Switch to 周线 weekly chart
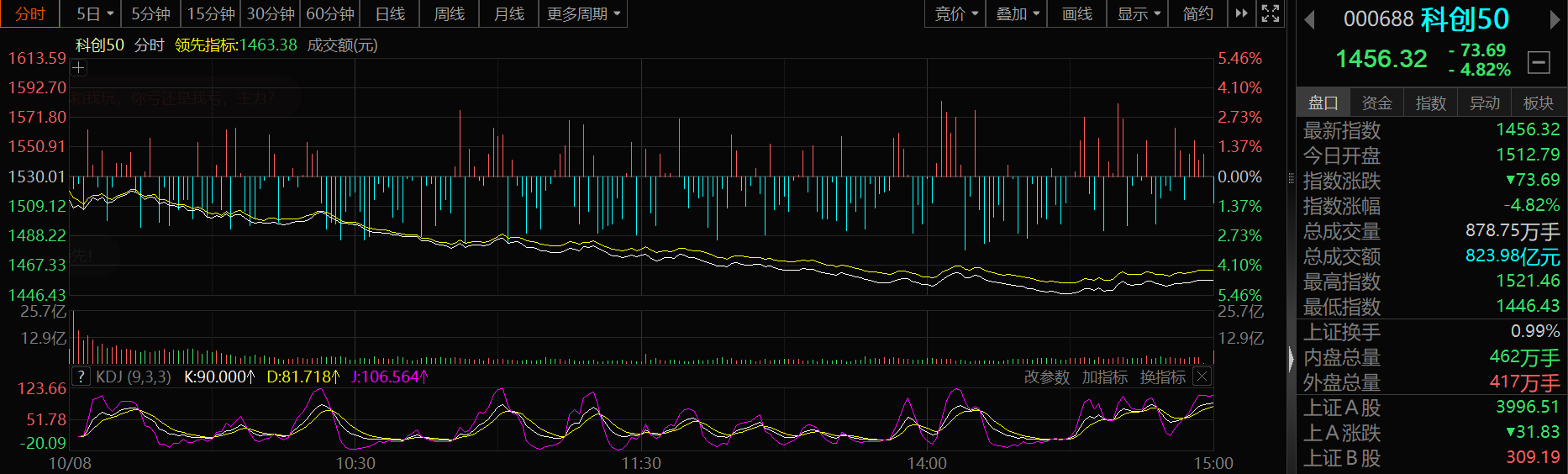 [450, 13]
